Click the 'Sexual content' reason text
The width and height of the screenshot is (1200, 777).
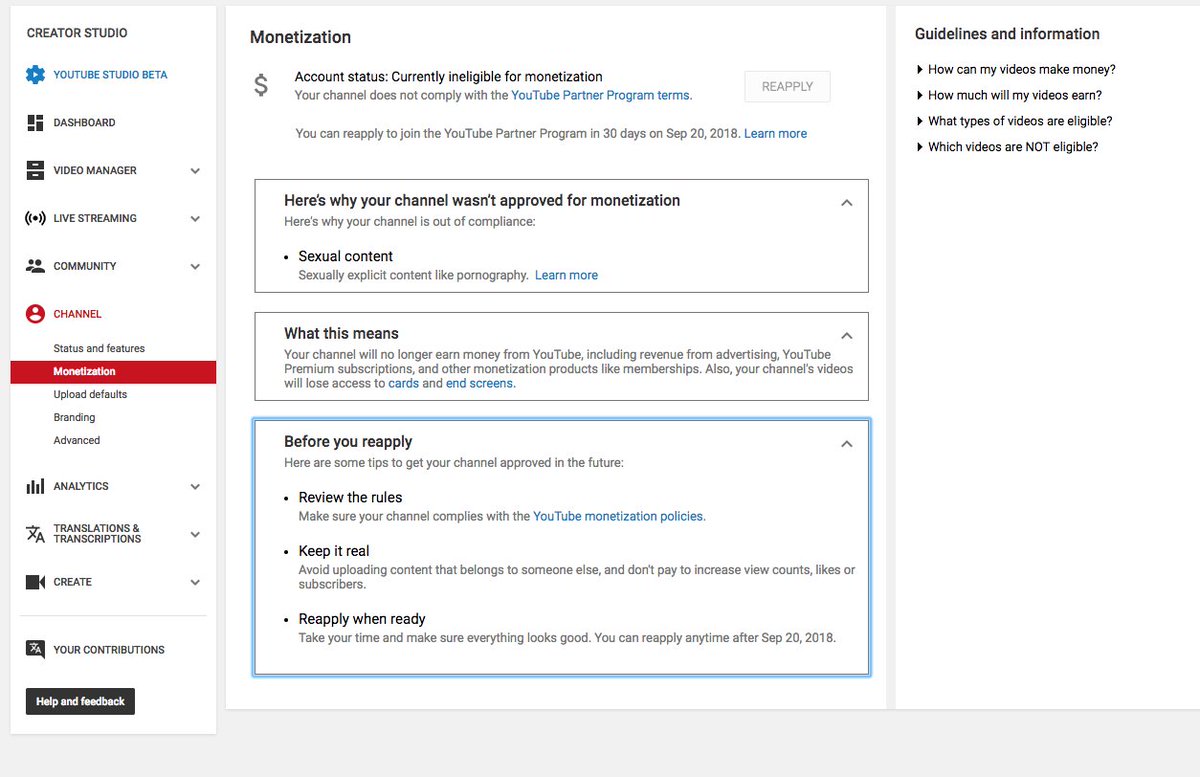(x=345, y=256)
